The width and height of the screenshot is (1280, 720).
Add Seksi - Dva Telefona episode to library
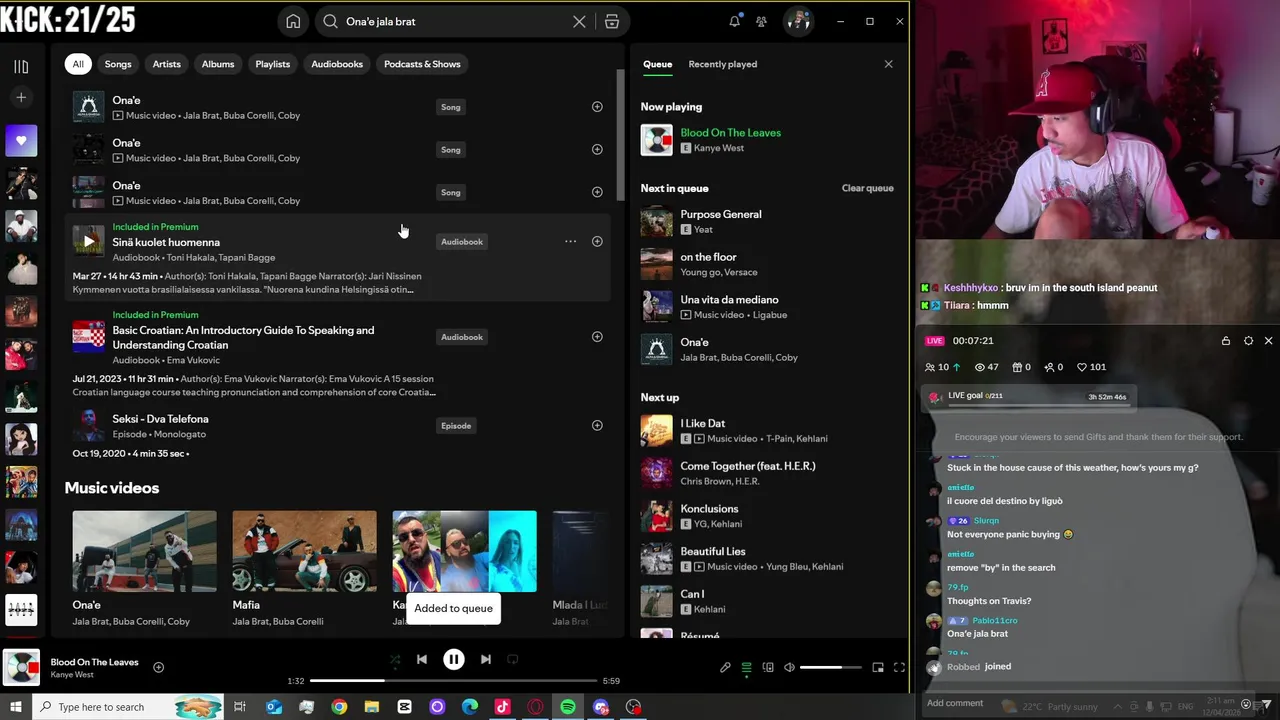click(597, 425)
